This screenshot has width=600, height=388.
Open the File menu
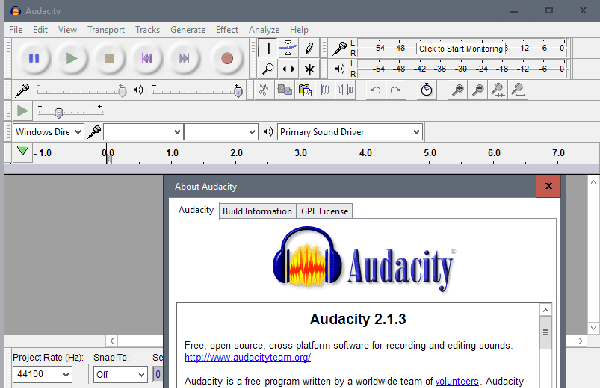click(x=16, y=30)
